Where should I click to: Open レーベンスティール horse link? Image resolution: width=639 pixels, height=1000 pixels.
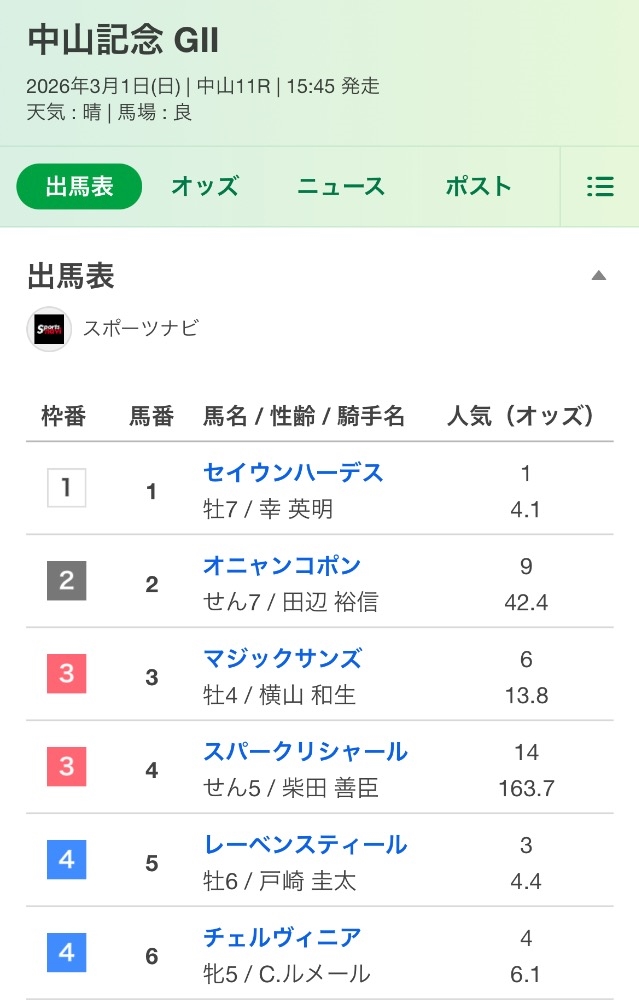[x=305, y=844]
